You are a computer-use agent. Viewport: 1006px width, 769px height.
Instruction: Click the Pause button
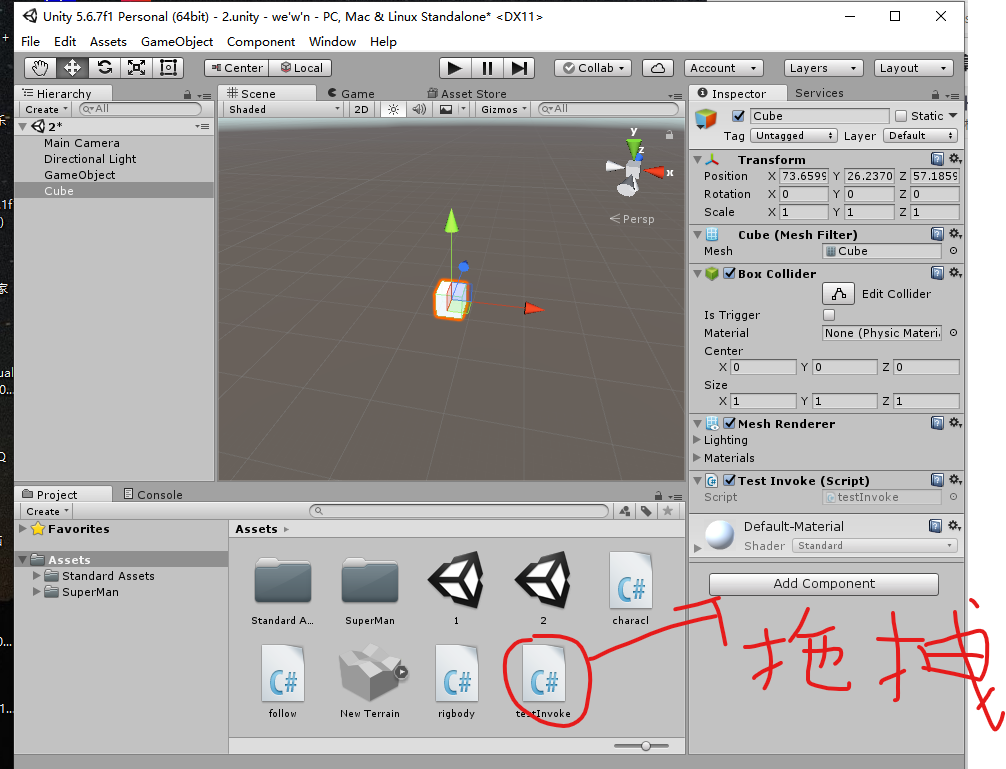(487, 68)
